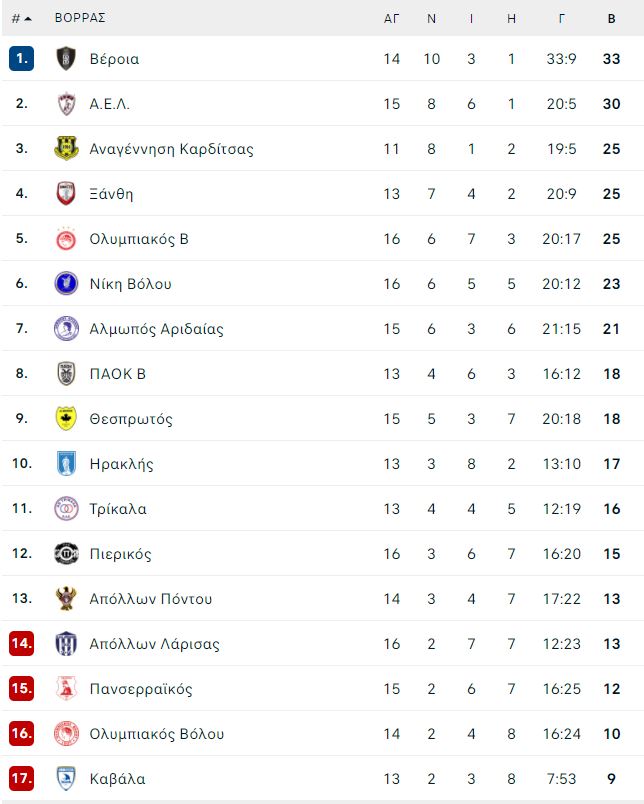Click the blue position 1 badge
This screenshot has height=804, width=644.
pyautogui.click(x=22, y=58)
